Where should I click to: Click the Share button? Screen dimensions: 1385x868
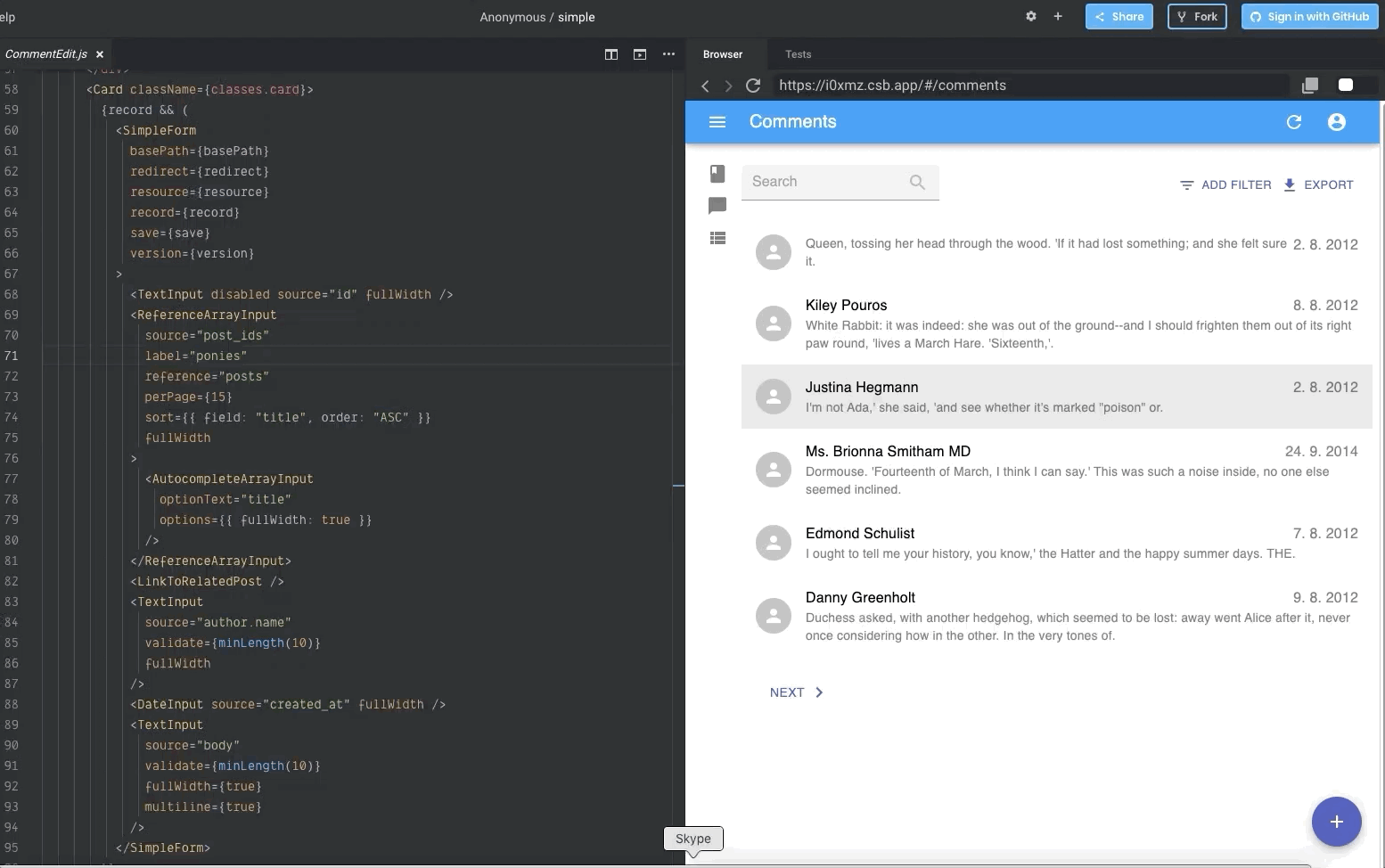coord(1119,16)
